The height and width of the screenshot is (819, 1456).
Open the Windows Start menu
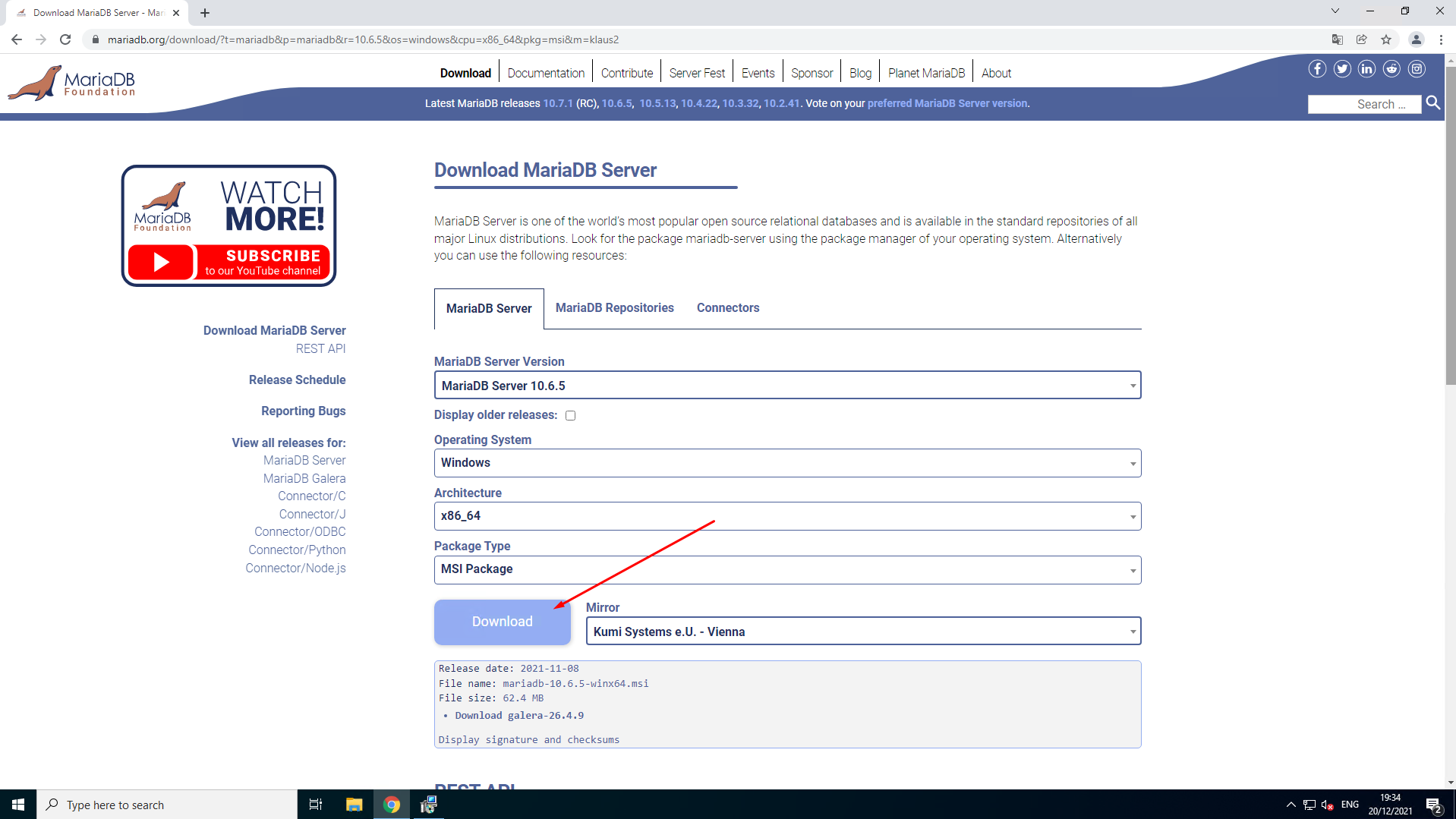(x=18, y=805)
